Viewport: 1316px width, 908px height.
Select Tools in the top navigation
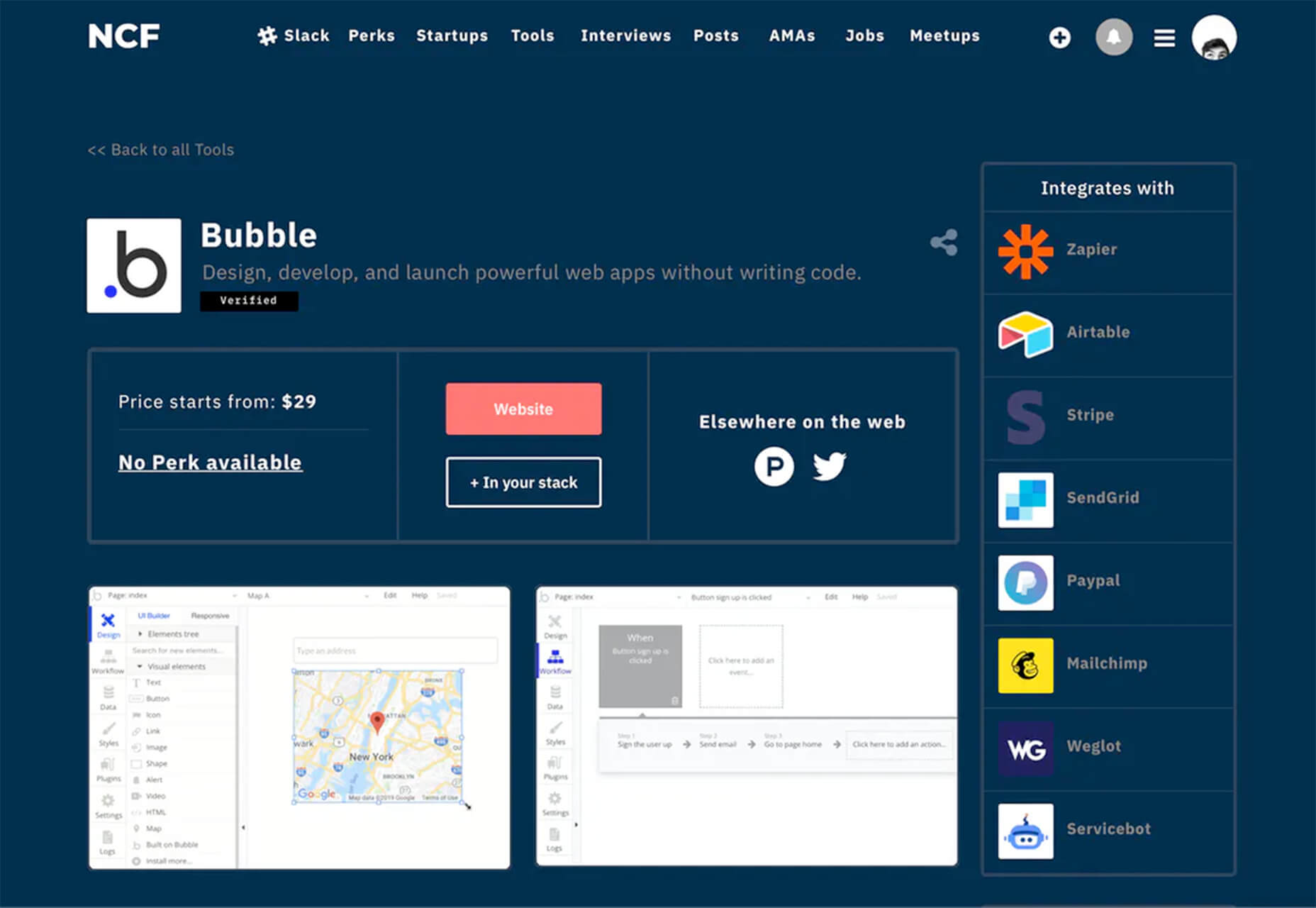pyautogui.click(x=532, y=35)
